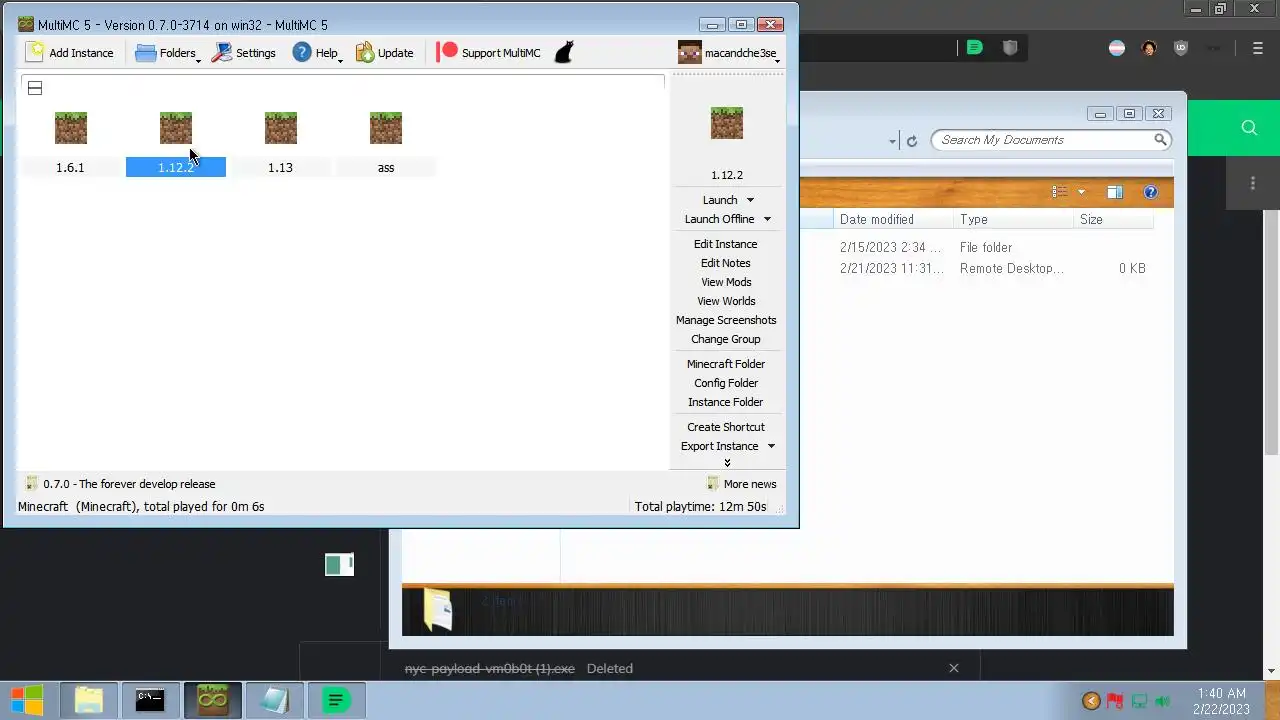This screenshot has height=720, width=1280.
Task: Click the Update toolbar button
Action: coord(385,53)
